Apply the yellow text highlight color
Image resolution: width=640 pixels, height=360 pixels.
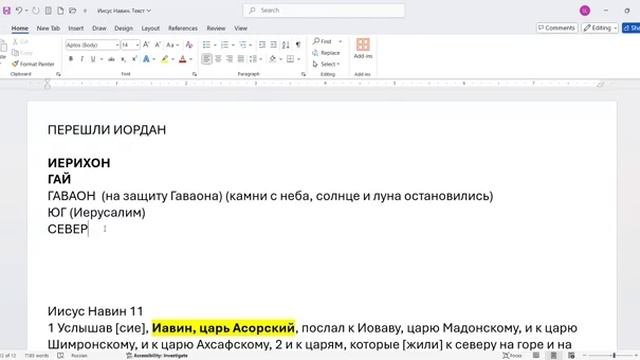pos(164,60)
